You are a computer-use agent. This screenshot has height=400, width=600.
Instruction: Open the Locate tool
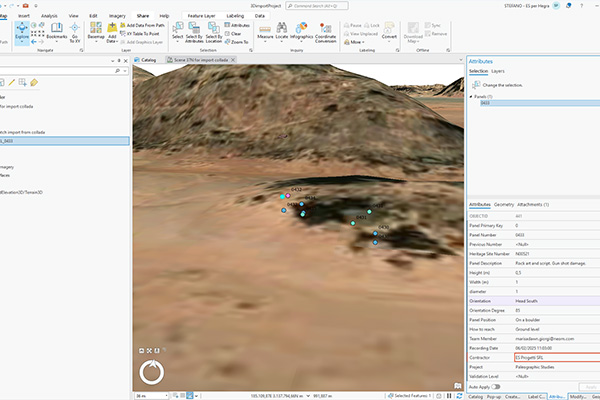tap(282, 32)
